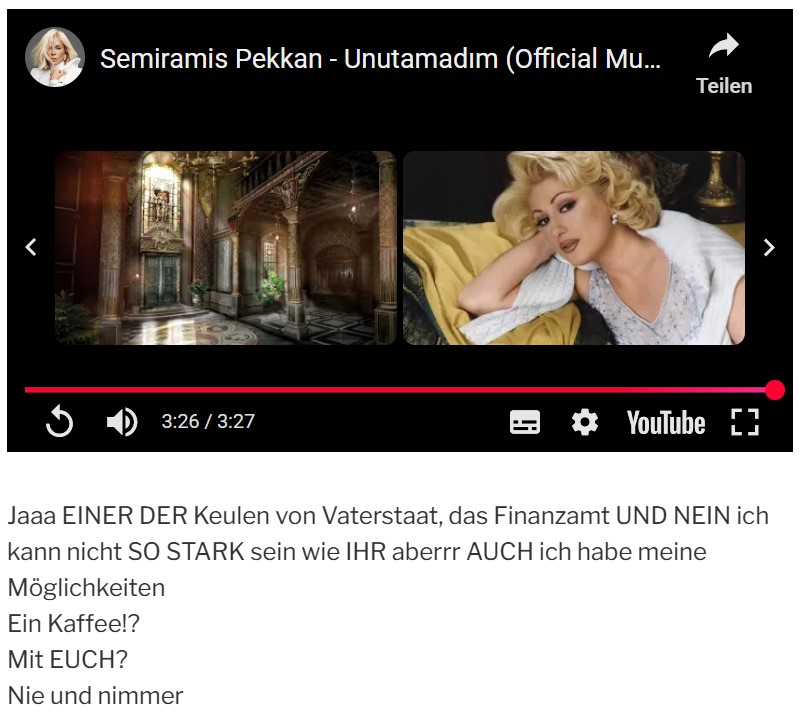Seek to the middle of the progress bar

click(400, 390)
